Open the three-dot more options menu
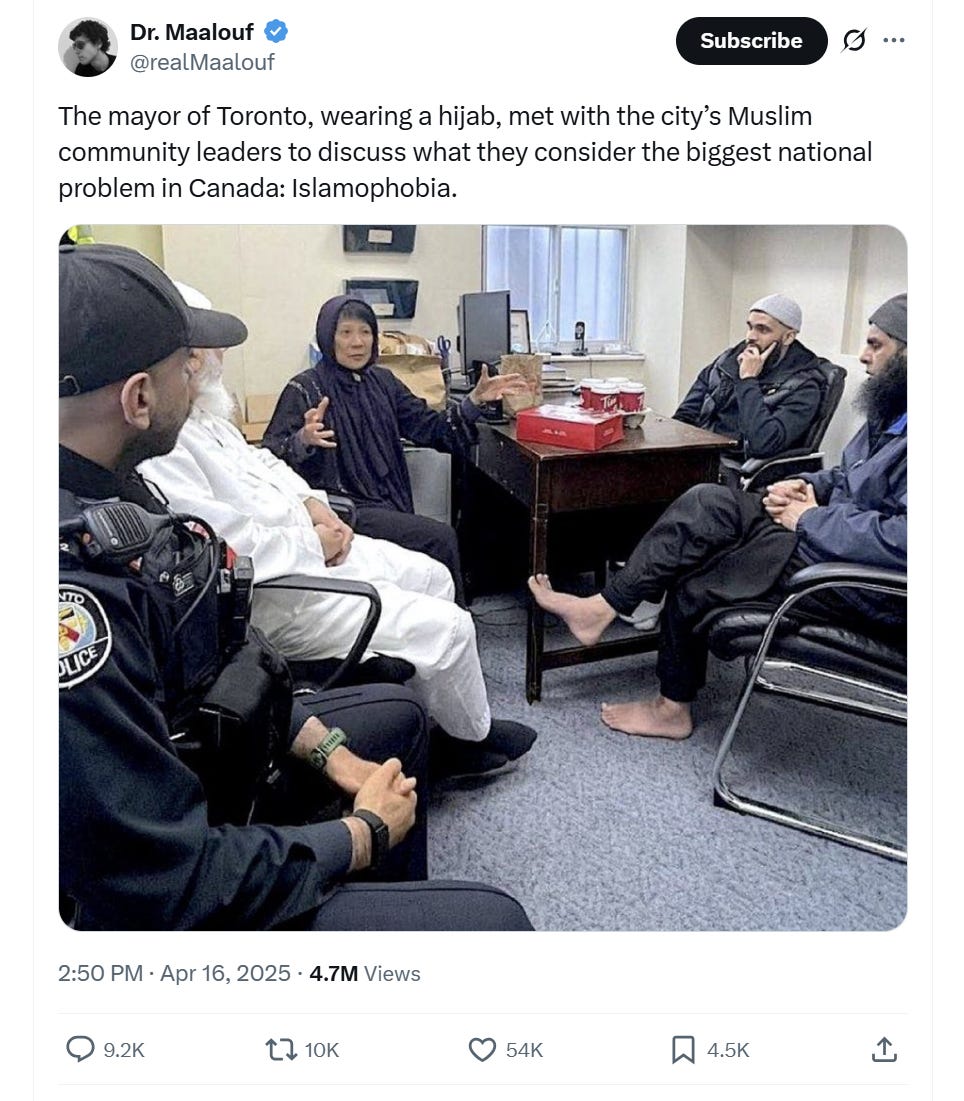 [894, 40]
